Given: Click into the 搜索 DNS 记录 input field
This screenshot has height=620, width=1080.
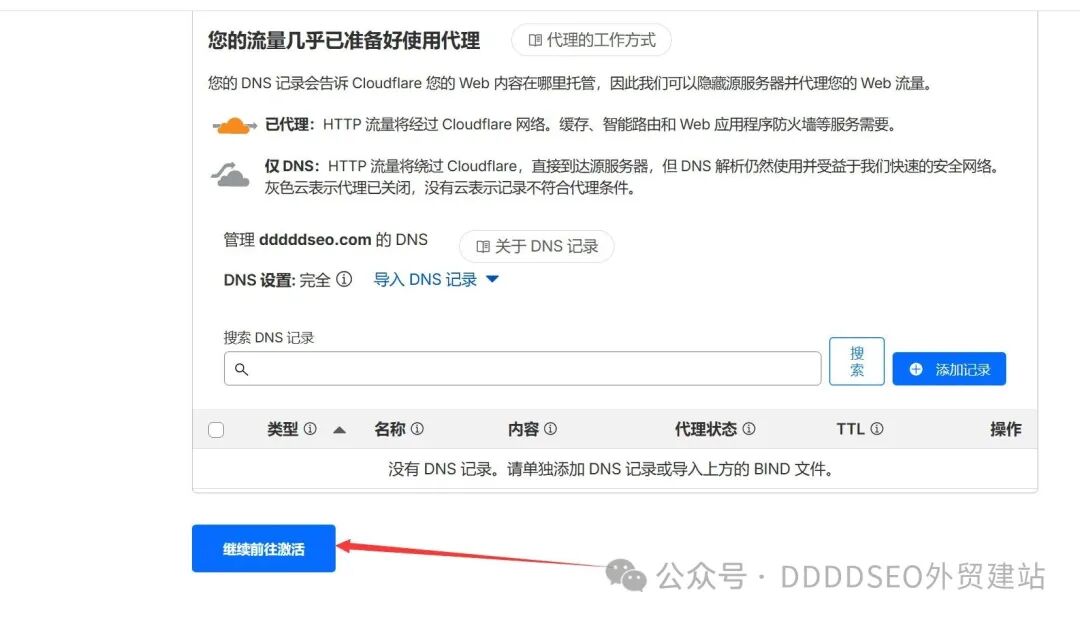Looking at the screenshot, I should [522, 369].
